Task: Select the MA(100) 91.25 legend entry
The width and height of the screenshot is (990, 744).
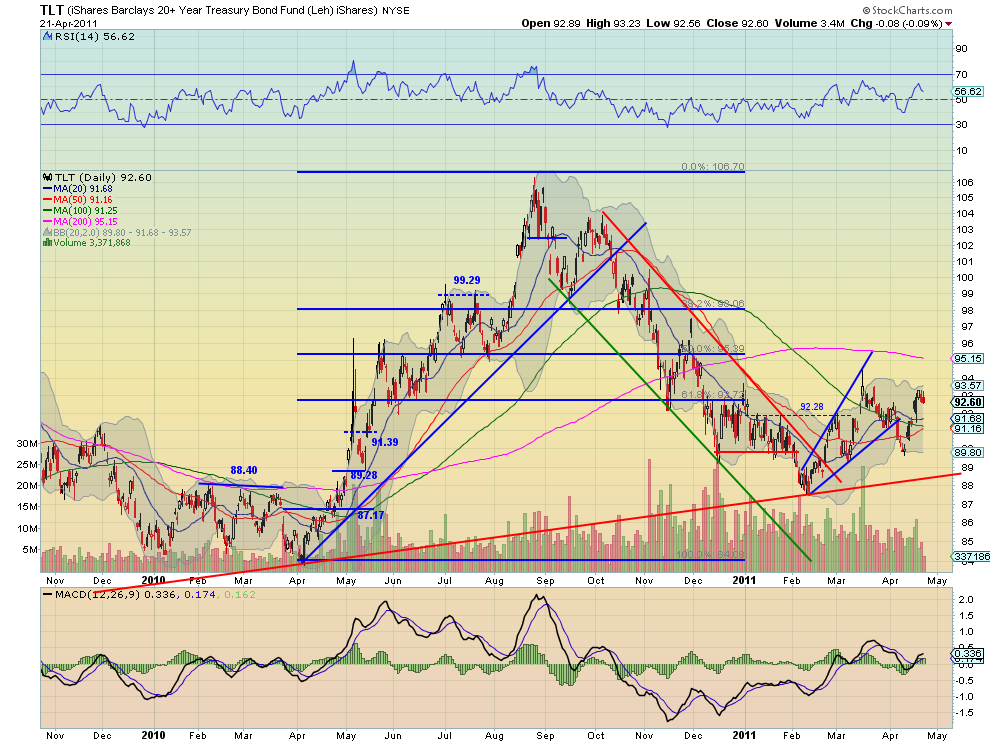Action: click(x=80, y=210)
